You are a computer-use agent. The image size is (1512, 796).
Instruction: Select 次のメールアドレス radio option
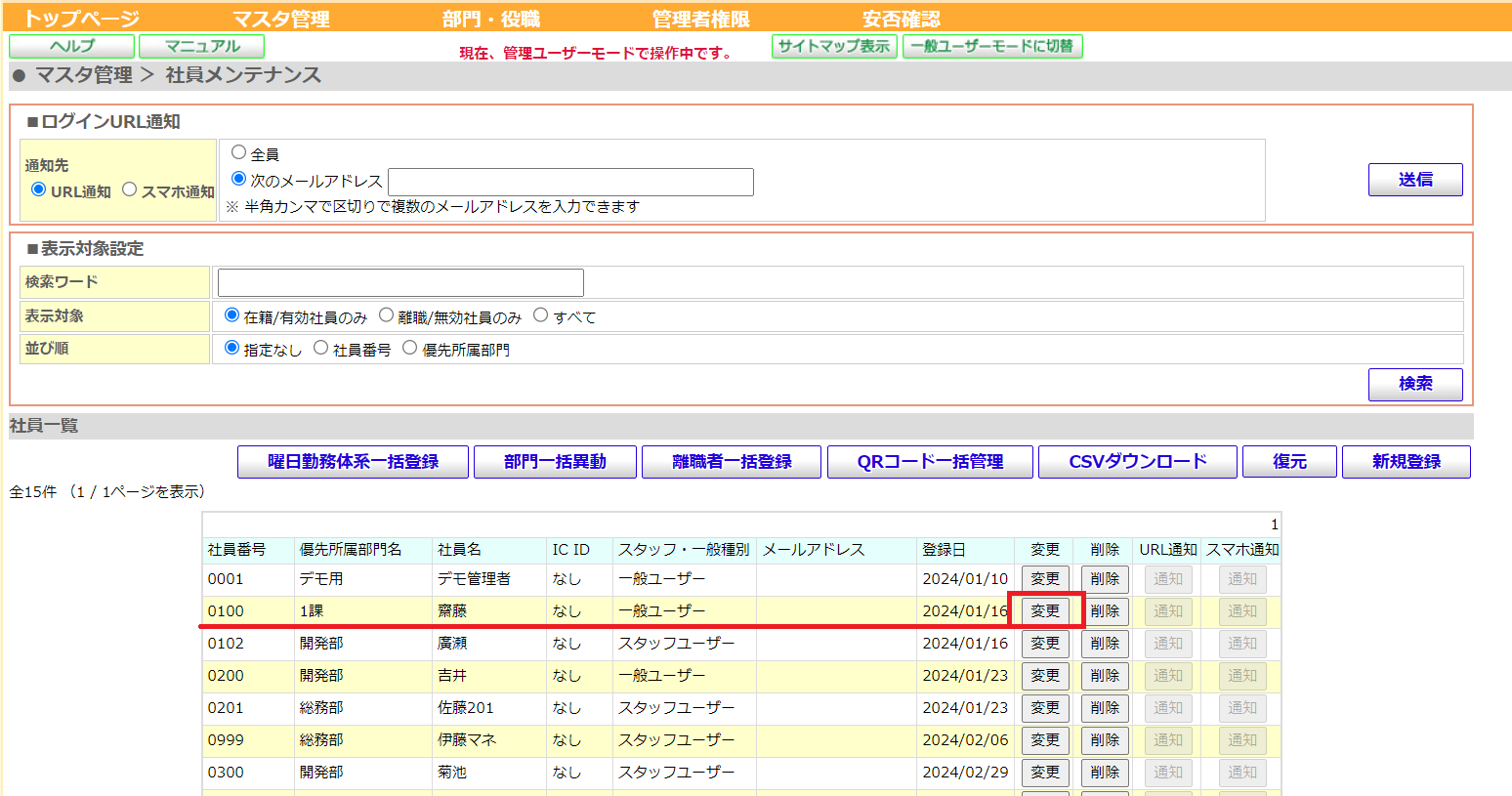tap(238, 179)
